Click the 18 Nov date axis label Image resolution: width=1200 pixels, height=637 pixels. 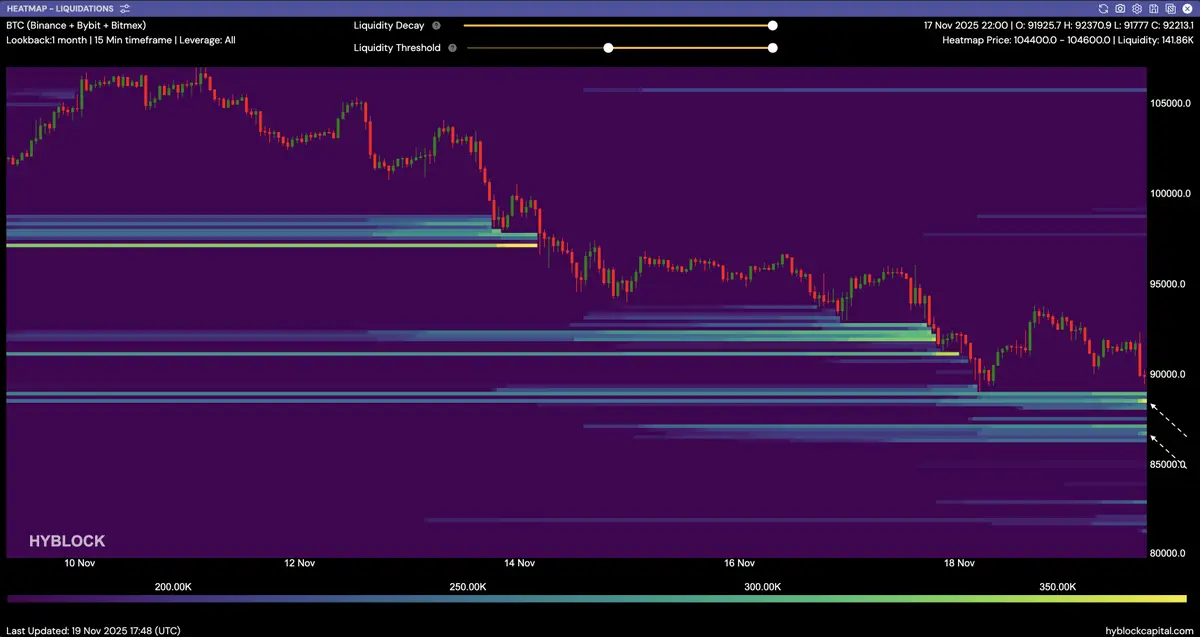[959, 563]
